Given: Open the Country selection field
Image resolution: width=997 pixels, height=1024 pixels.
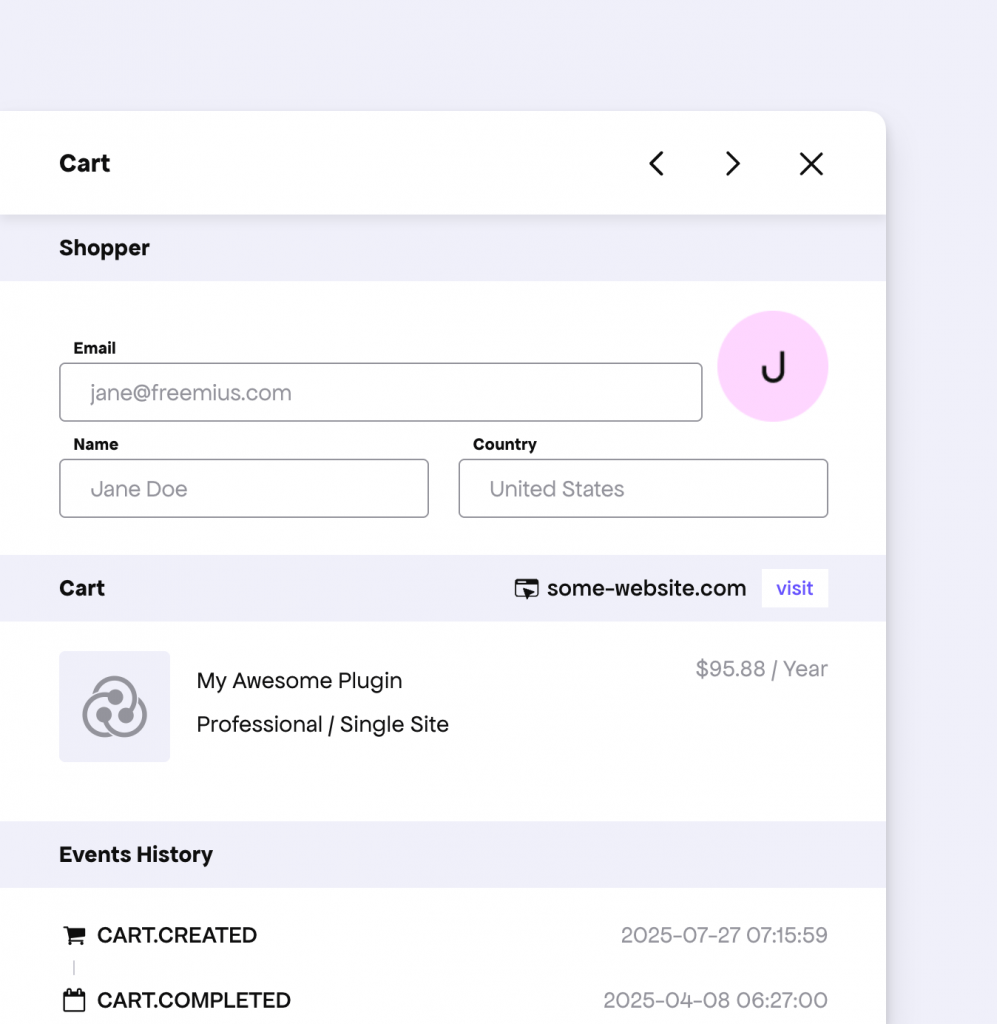Looking at the screenshot, I should tap(642, 489).
